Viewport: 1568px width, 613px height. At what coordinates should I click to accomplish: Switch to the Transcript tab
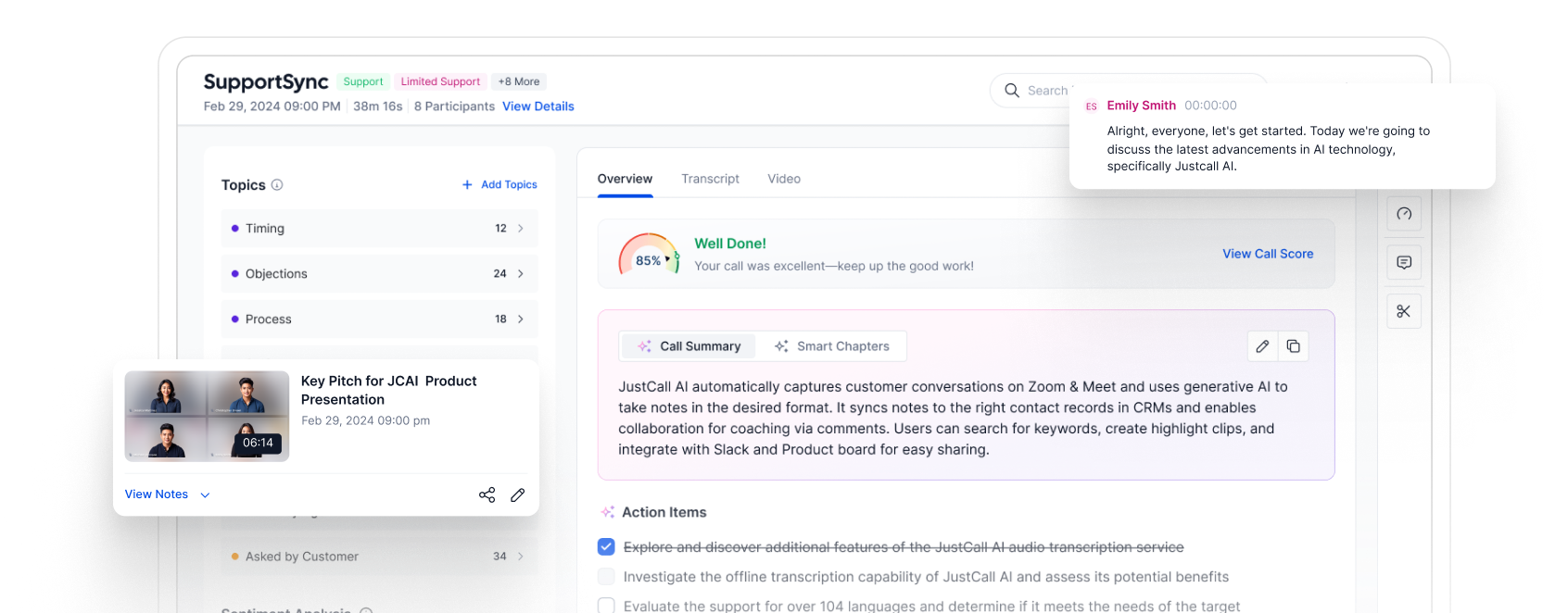[x=710, y=179]
